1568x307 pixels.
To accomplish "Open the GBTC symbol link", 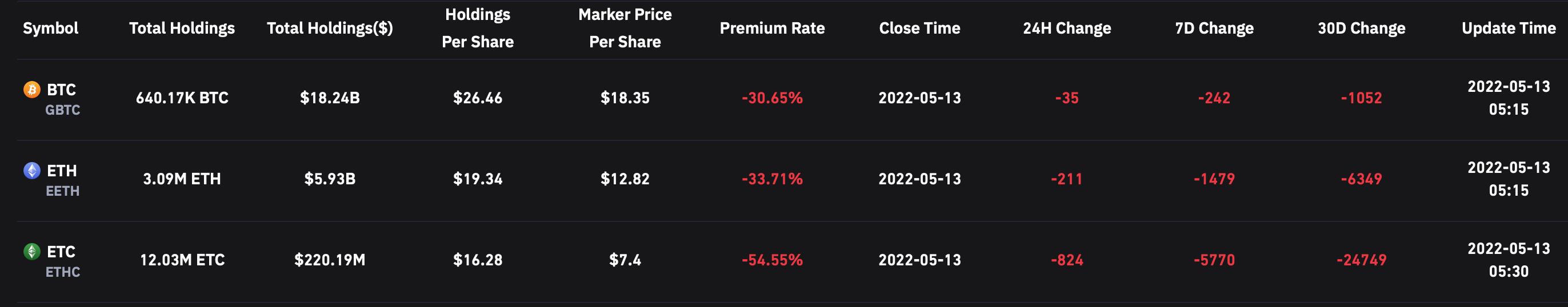I will click(63, 110).
